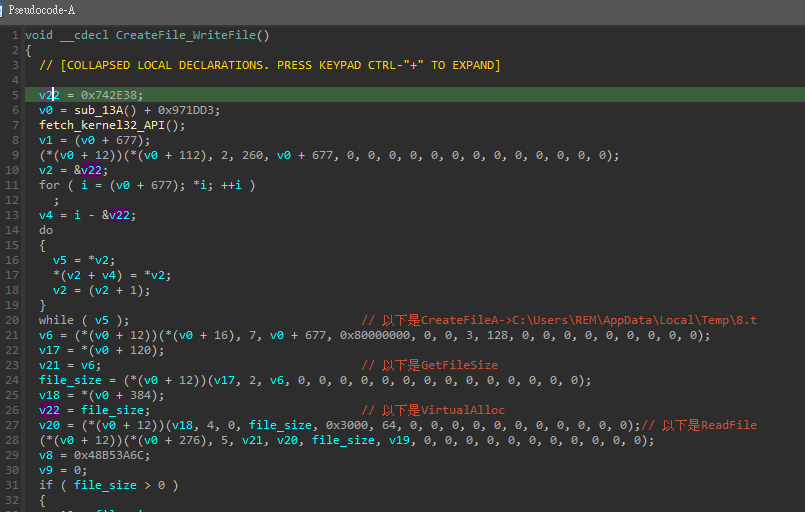This screenshot has height=512, width=805.
Task: Select the Pseudocode-A tab
Action: [x=41, y=10]
